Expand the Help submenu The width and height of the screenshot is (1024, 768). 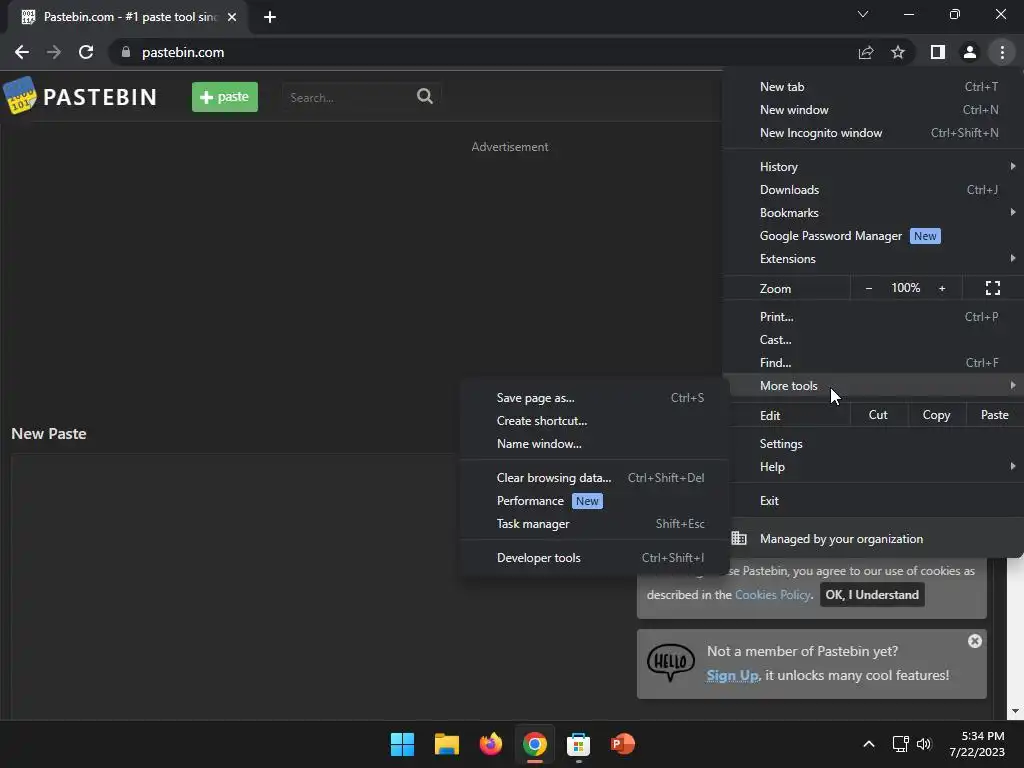pos(873,466)
